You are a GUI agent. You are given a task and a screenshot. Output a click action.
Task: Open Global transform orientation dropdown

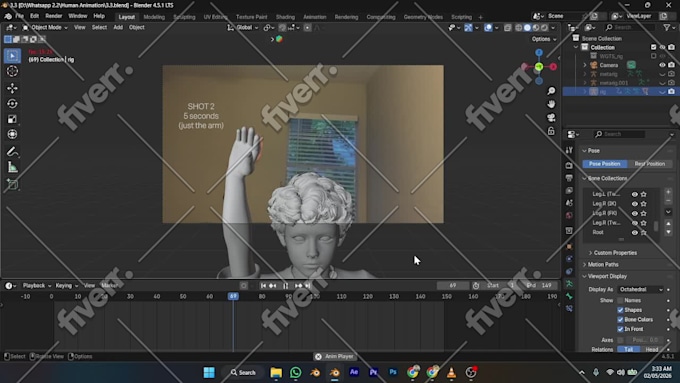tap(243, 27)
